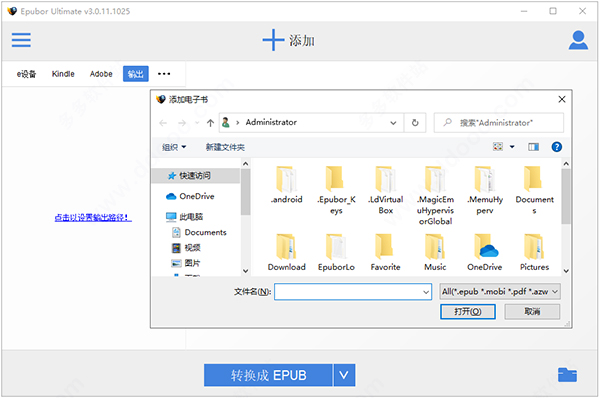Select the .Epubor_Keys folder

[336, 190]
